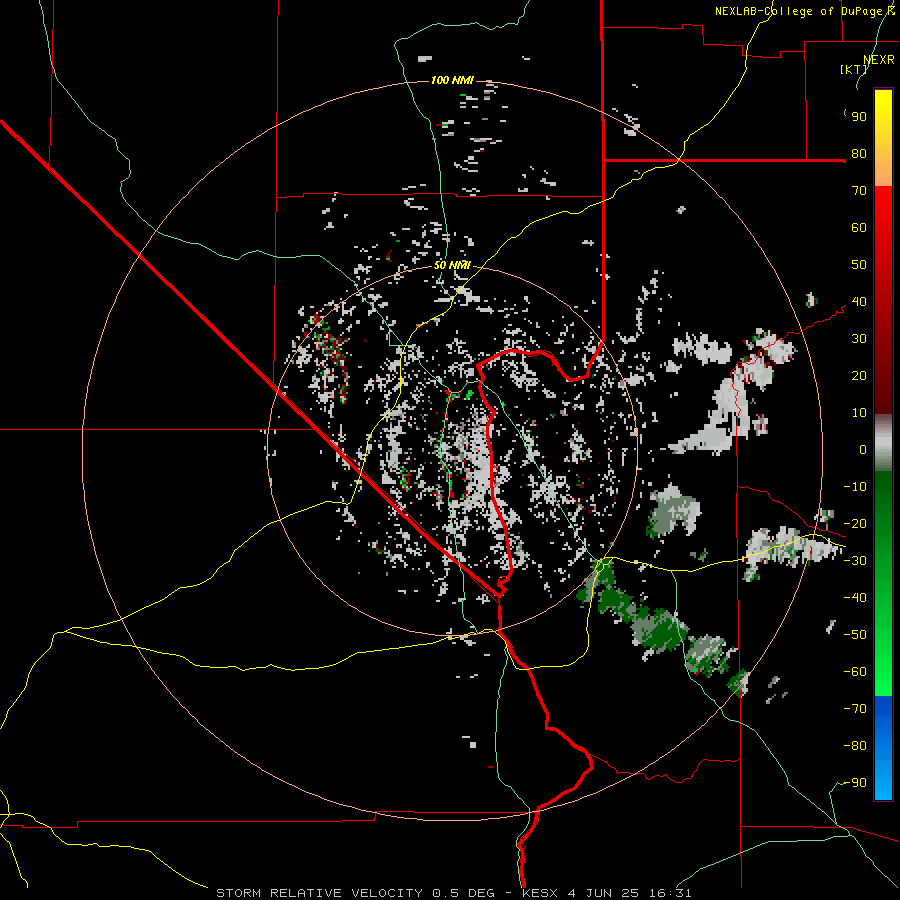
Task: Click the "100 NMI" range ring label
Action: [452, 80]
